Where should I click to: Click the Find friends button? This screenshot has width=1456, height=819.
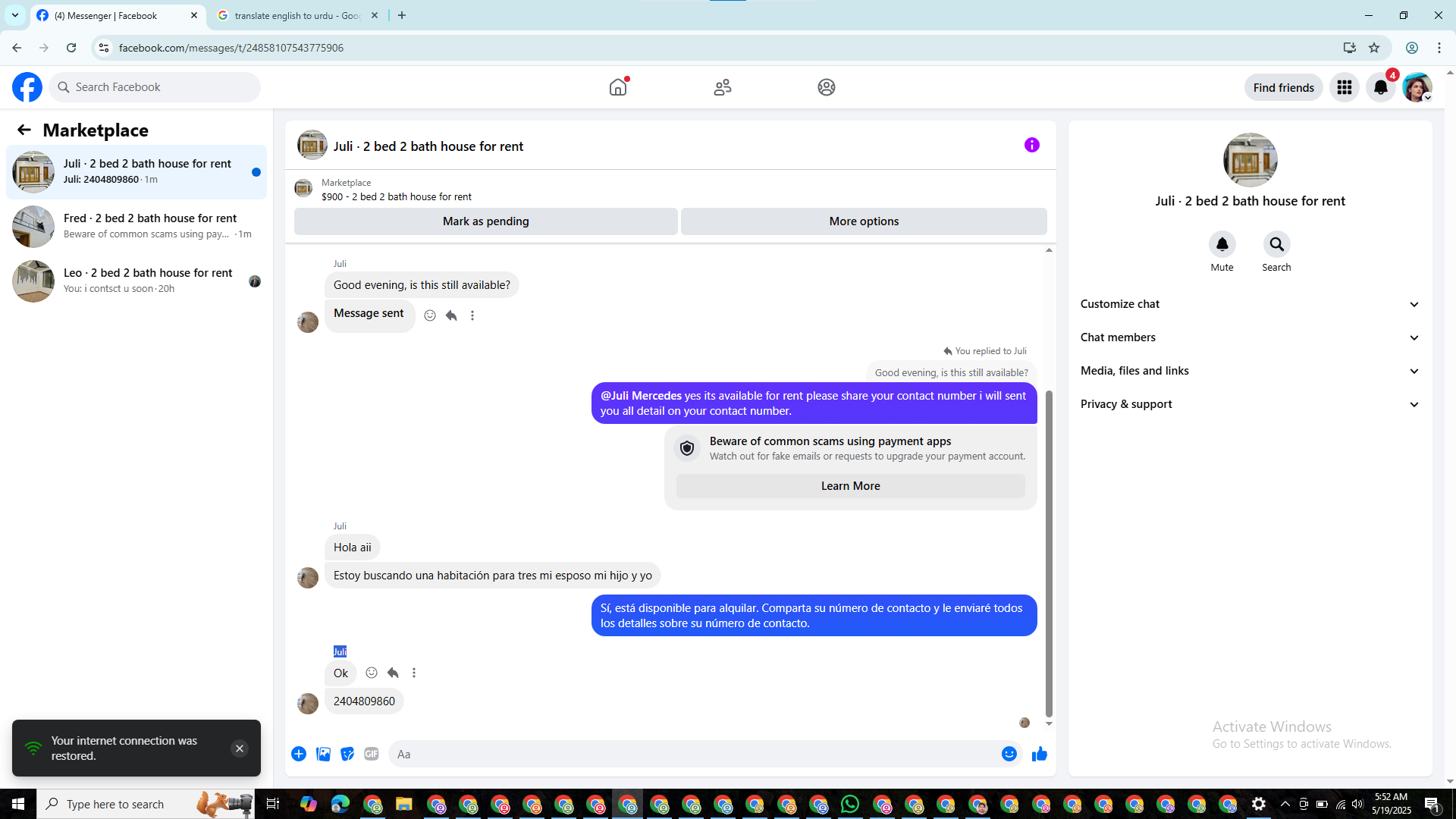[x=1284, y=87]
